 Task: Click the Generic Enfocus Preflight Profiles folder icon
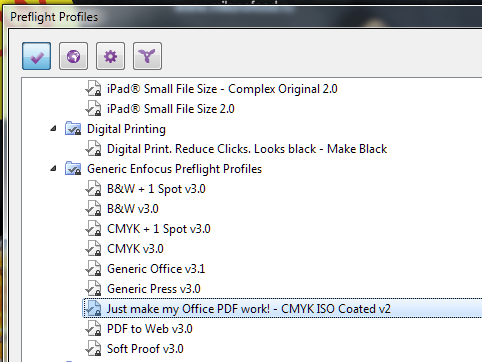[73, 169]
